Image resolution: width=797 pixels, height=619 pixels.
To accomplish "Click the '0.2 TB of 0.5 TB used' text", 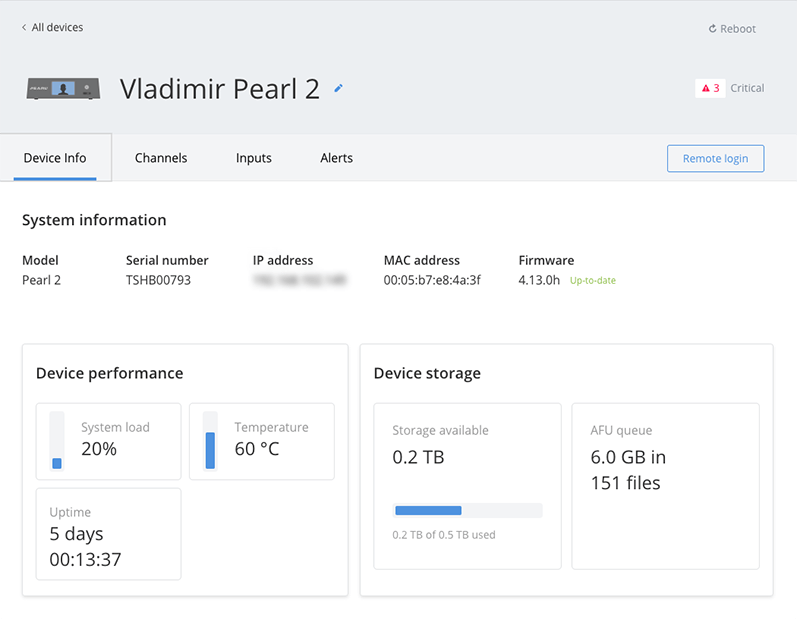I will pyautogui.click(x=444, y=535).
